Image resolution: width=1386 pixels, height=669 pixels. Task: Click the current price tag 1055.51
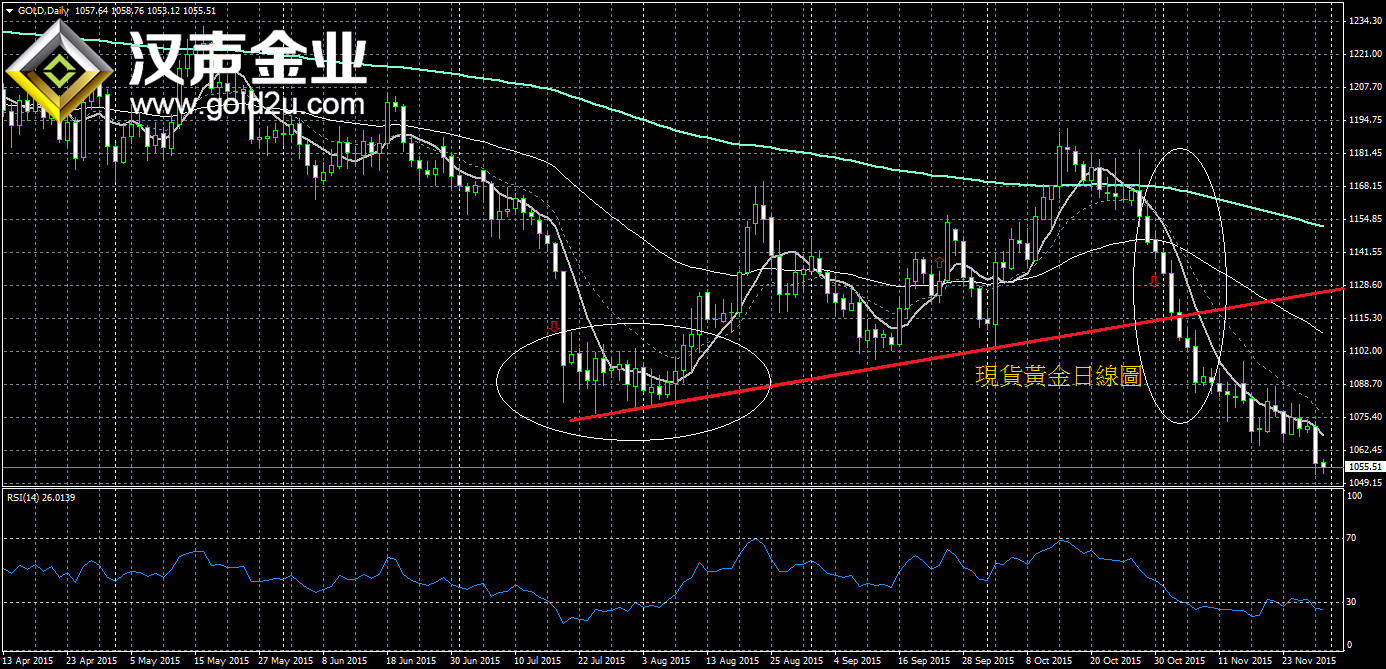(x=1365, y=467)
